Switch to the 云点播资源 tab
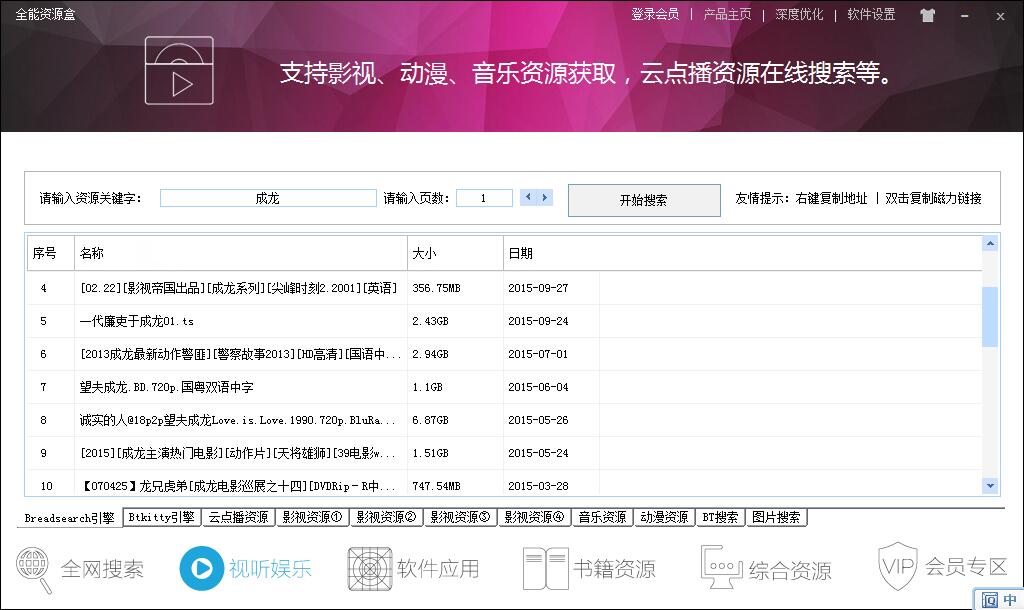 238,517
